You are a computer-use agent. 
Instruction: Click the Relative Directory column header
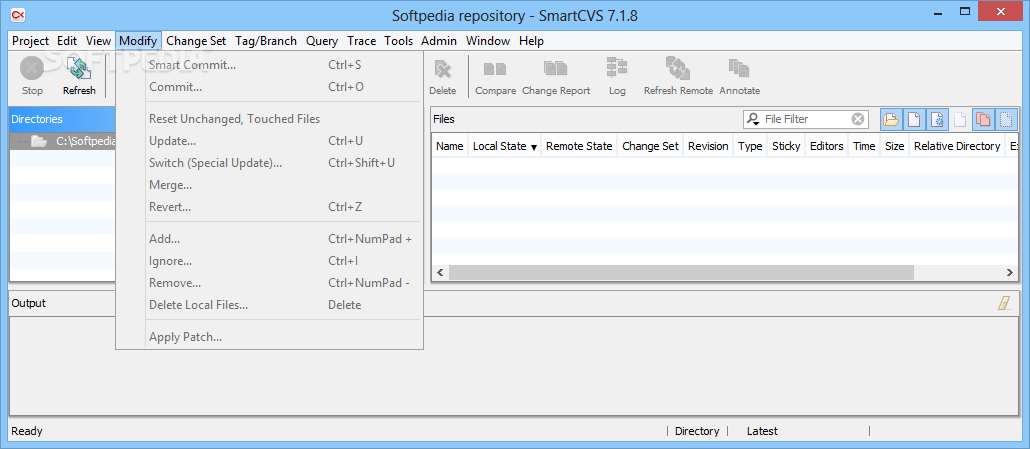(956, 146)
